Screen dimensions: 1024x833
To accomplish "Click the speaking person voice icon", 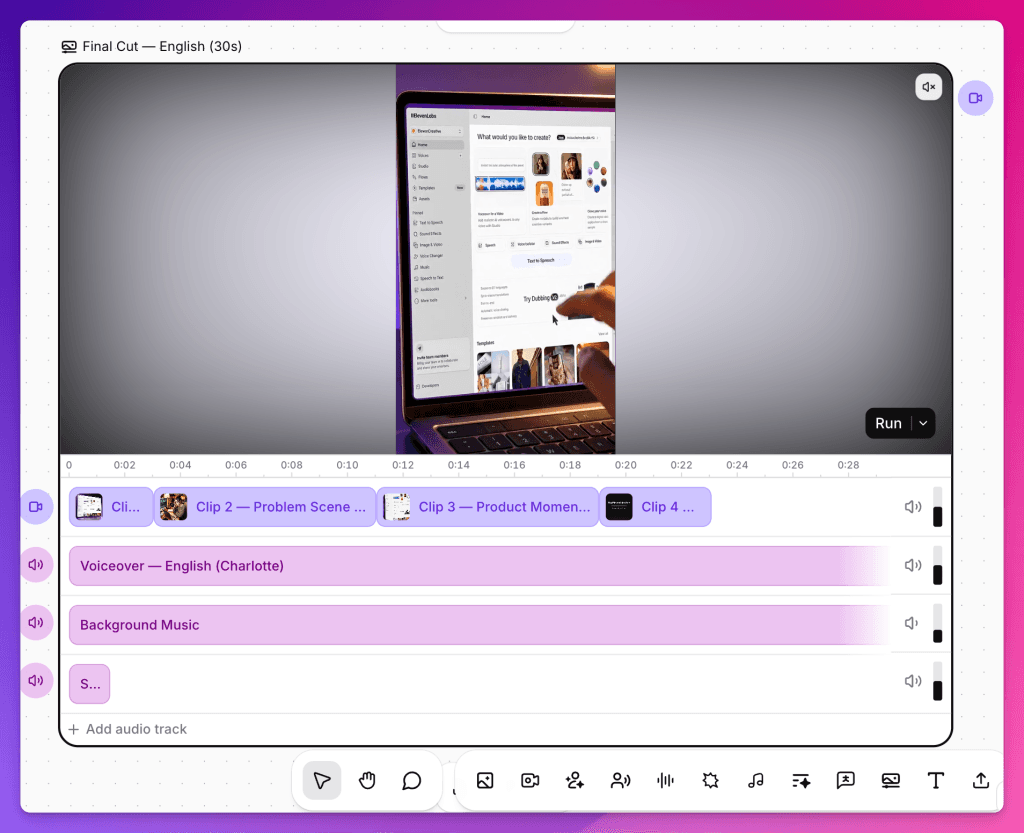I will coord(620,780).
